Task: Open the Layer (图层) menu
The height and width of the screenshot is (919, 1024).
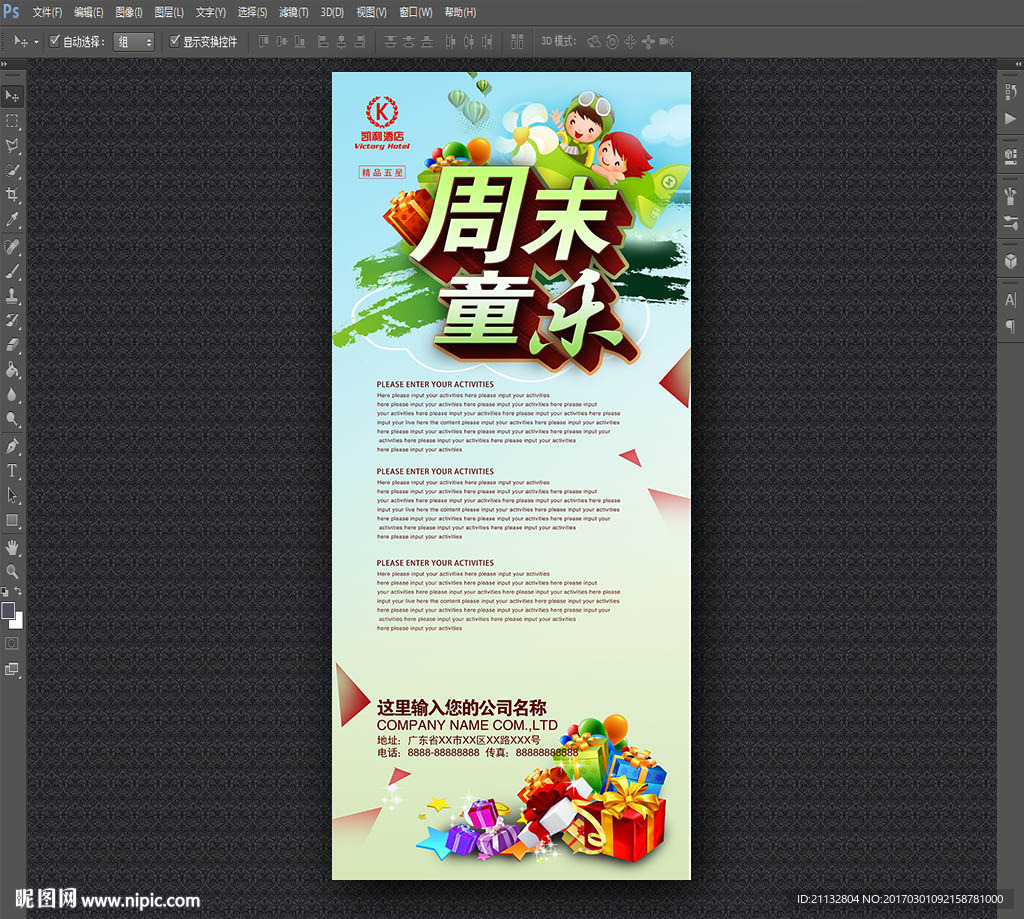Action: 169,12
